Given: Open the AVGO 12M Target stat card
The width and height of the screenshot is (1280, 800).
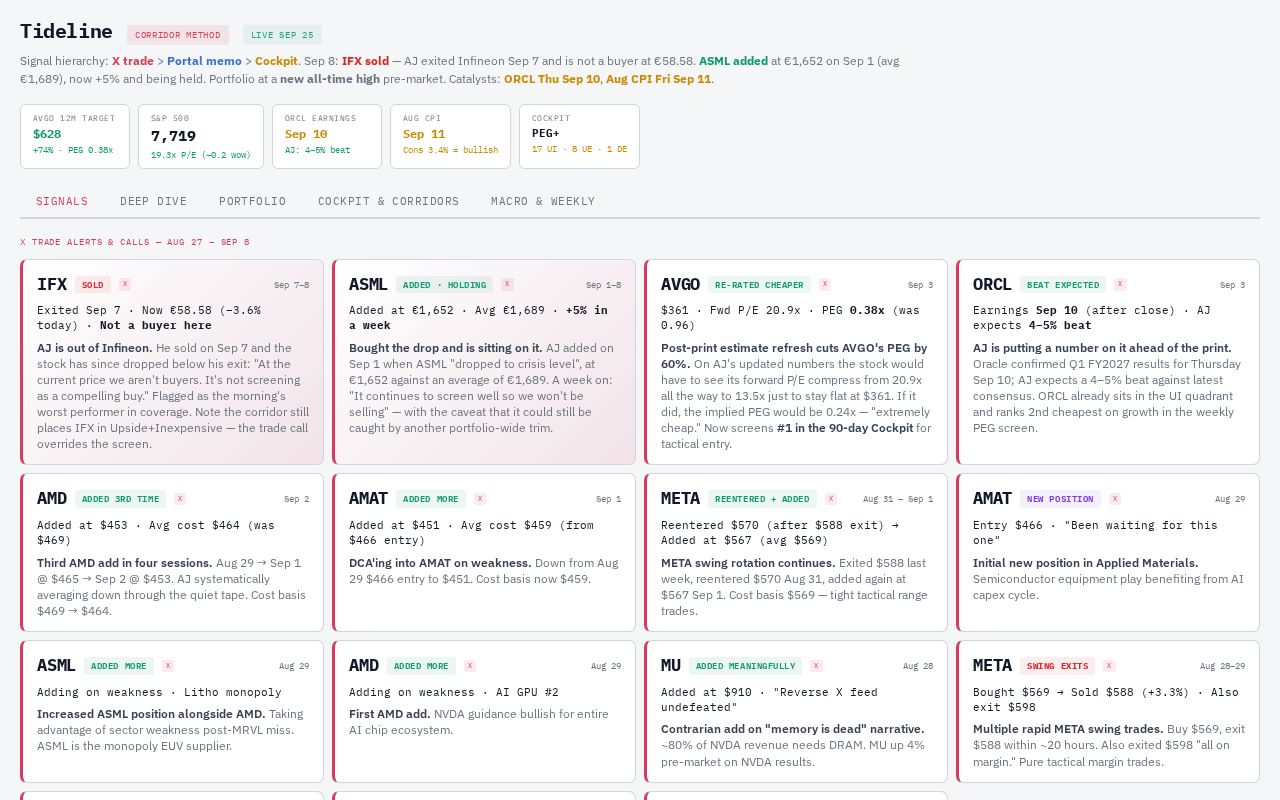Looking at the screenshot, I should point(75,136).
